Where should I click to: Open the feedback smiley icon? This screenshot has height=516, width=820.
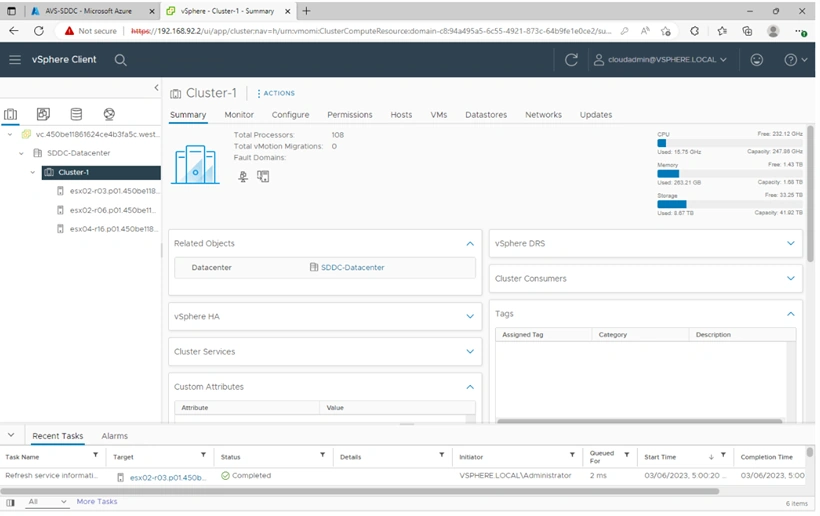pyautogui.click(x=757, y=60)
